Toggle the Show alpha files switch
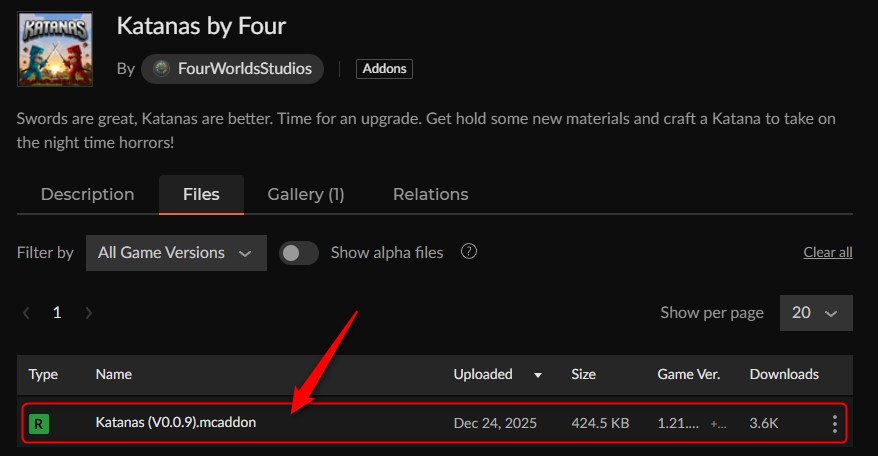This screenshot has width=878, height=456. [299, 253]
